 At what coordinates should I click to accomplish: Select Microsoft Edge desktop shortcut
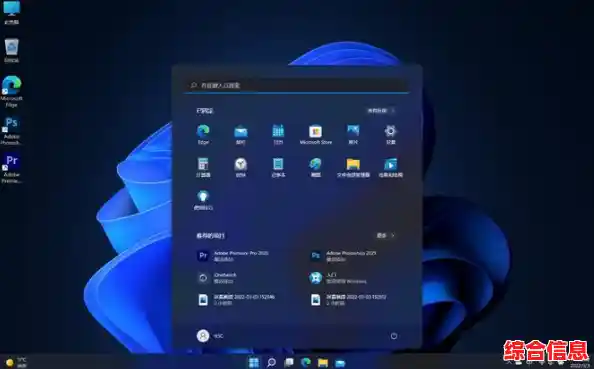click(11, 92)
